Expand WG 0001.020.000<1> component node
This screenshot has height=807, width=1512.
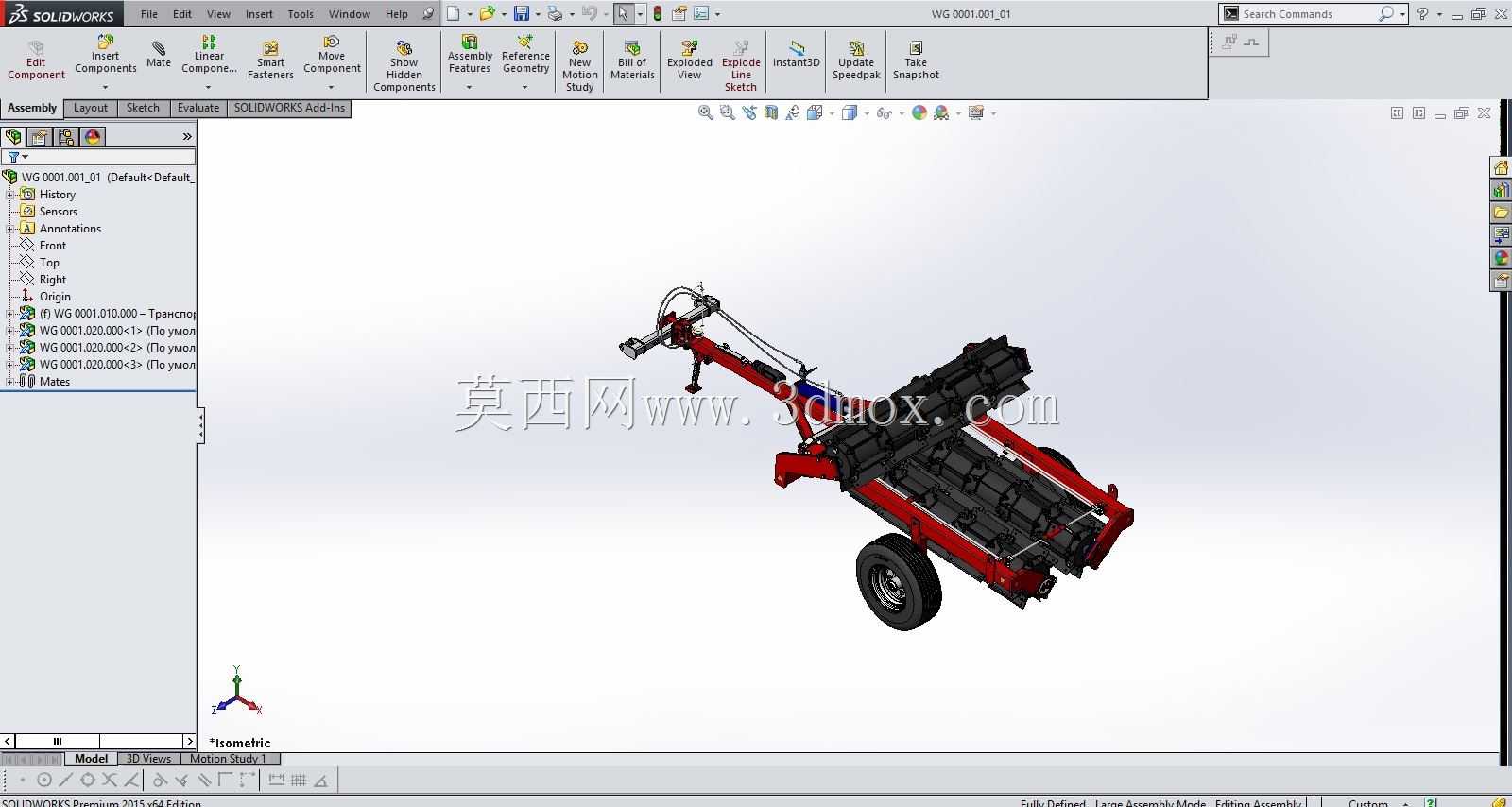tap(10, 331)
